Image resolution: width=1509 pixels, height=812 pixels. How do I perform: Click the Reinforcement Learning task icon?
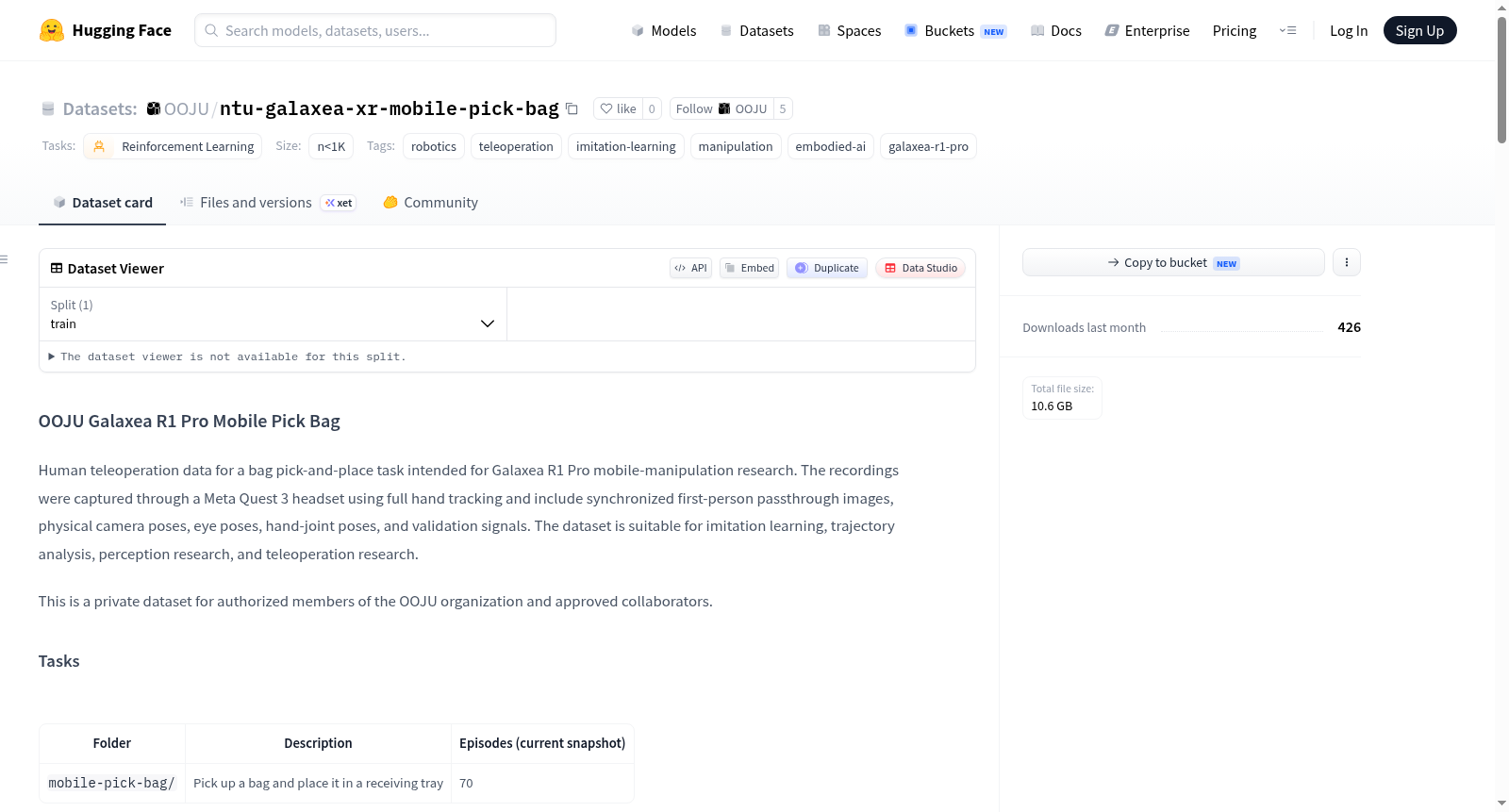tap(99, 146)
